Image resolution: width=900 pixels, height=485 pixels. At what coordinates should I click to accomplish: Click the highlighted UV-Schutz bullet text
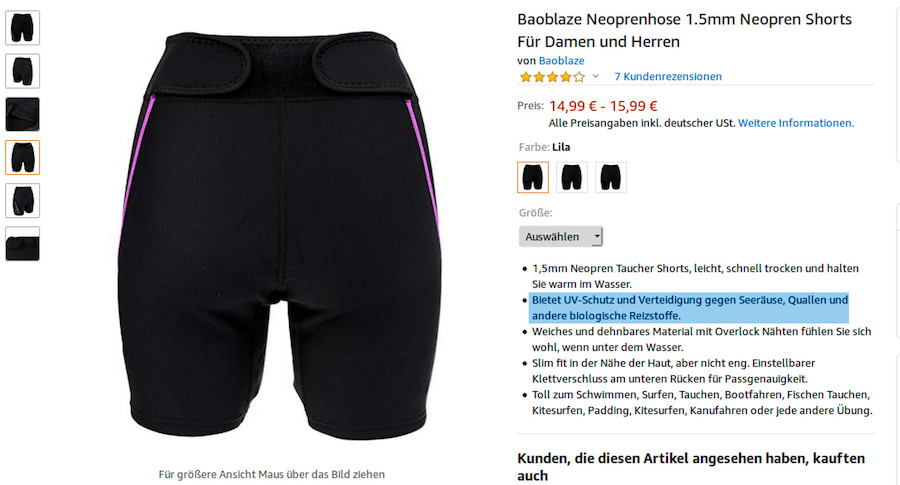pyautogui.click(x=689, y=308)
